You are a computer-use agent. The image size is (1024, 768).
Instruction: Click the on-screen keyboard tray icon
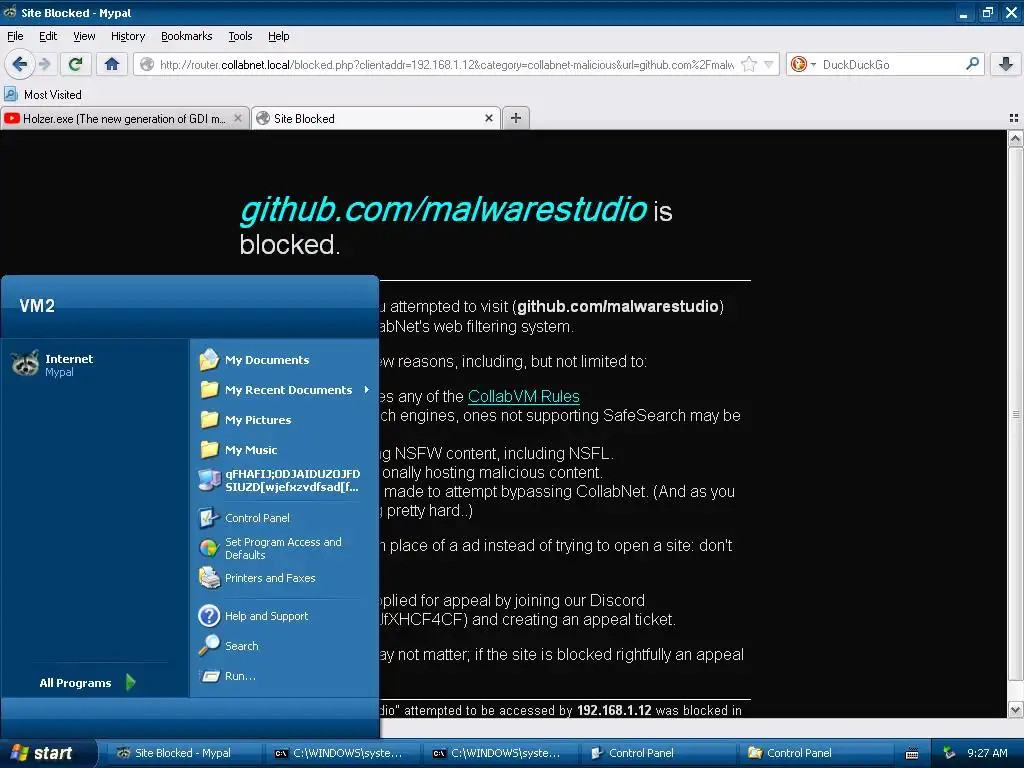click(x=912, y=754)
